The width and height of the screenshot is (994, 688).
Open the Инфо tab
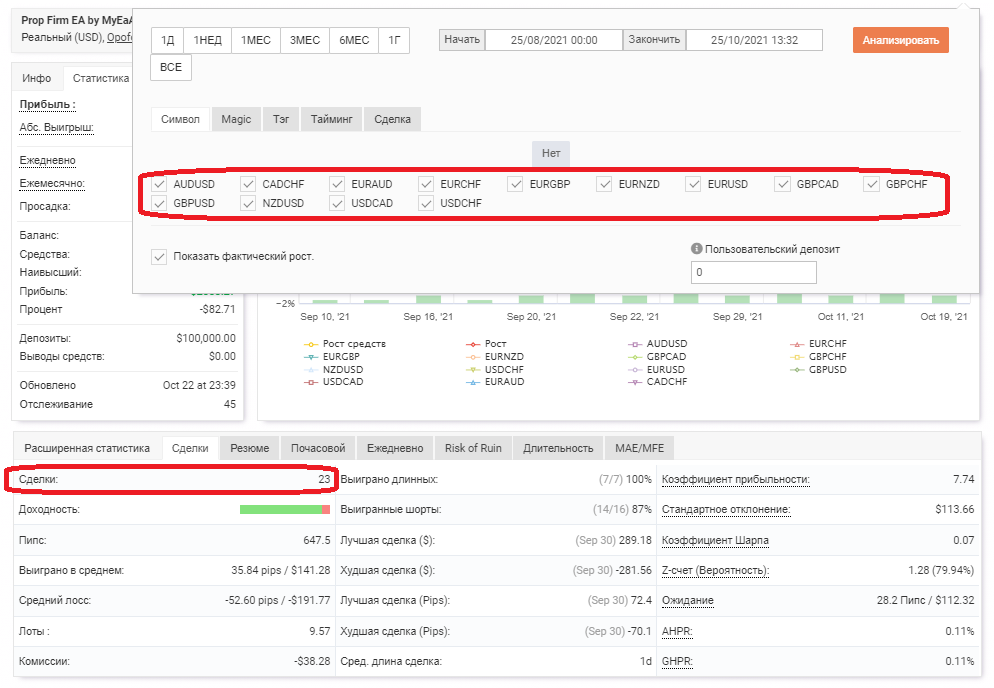click(x=37, y=78)
